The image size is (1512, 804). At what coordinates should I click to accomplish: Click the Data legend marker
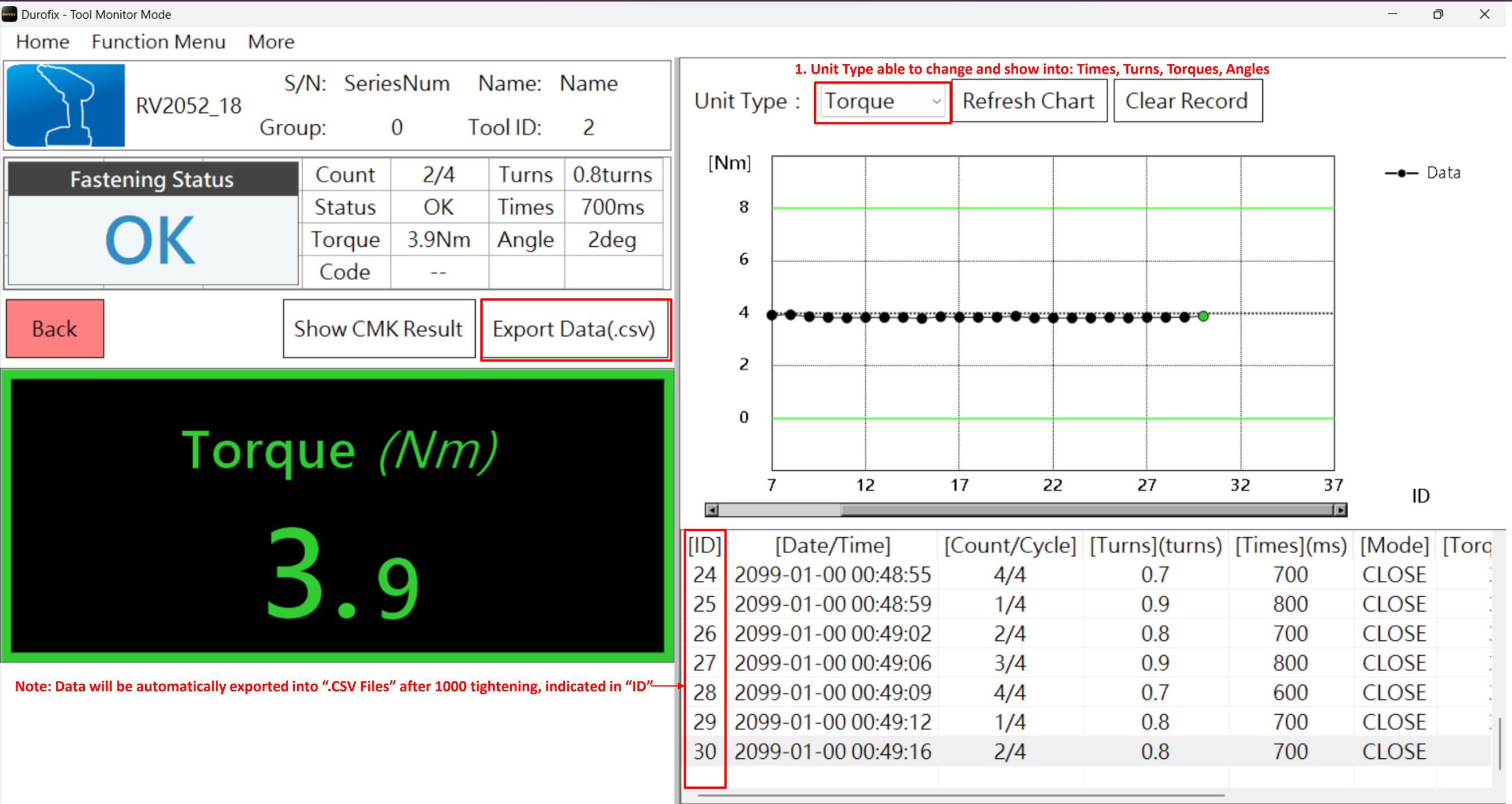1401,173
